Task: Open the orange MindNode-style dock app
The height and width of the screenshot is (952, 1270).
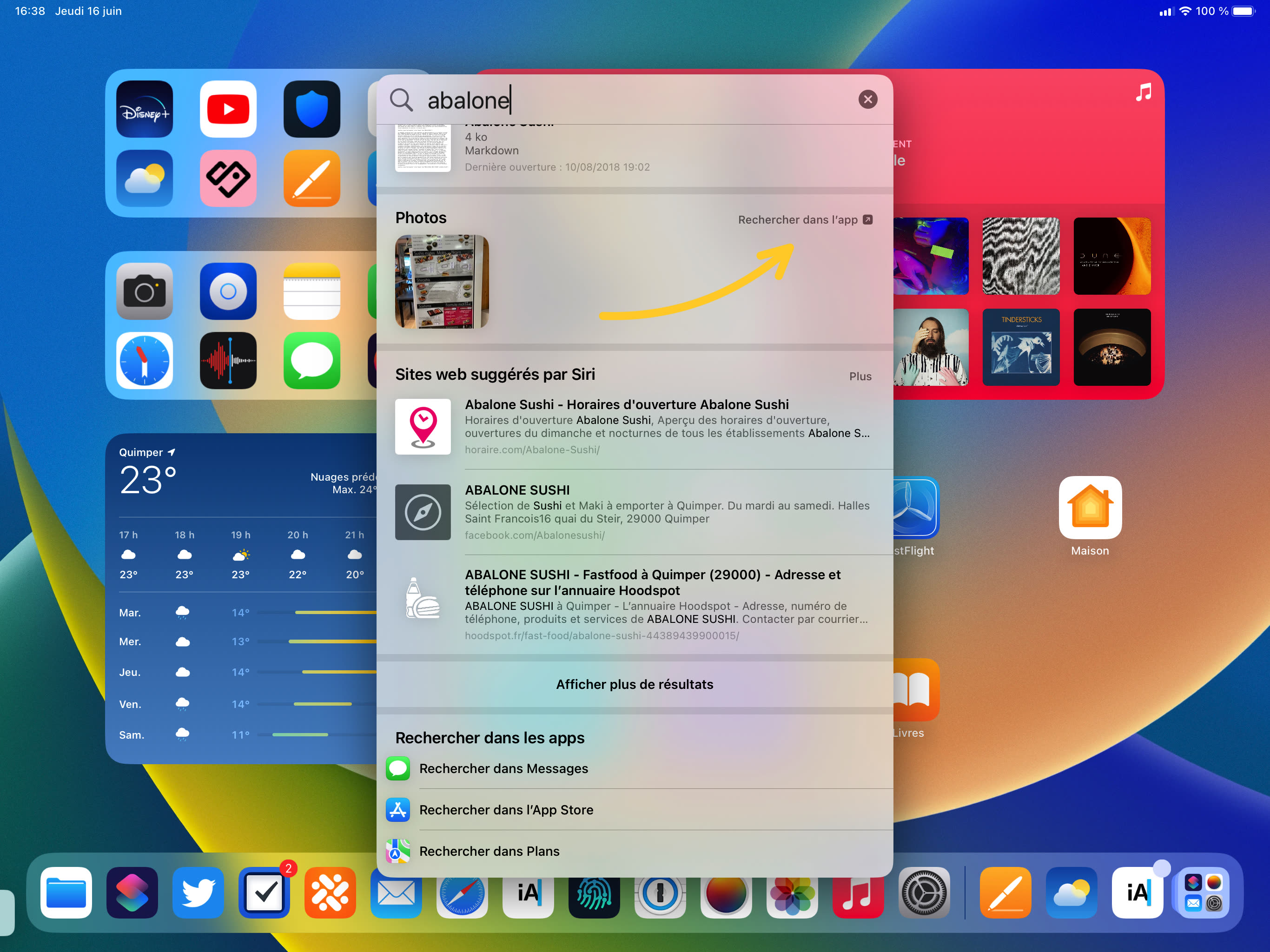Action: (330, 892)
